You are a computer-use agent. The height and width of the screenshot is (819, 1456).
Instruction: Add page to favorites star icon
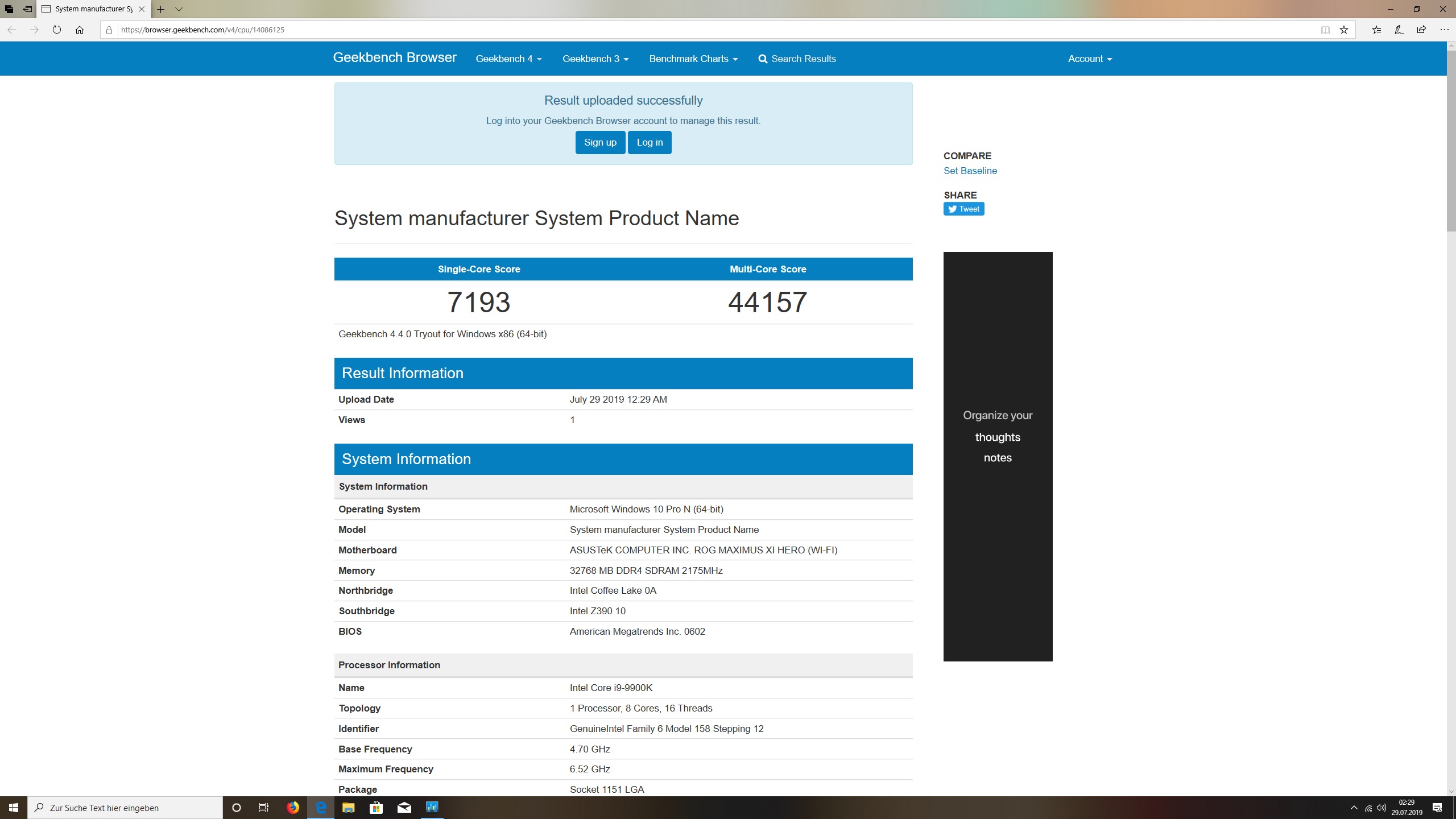1344,30
